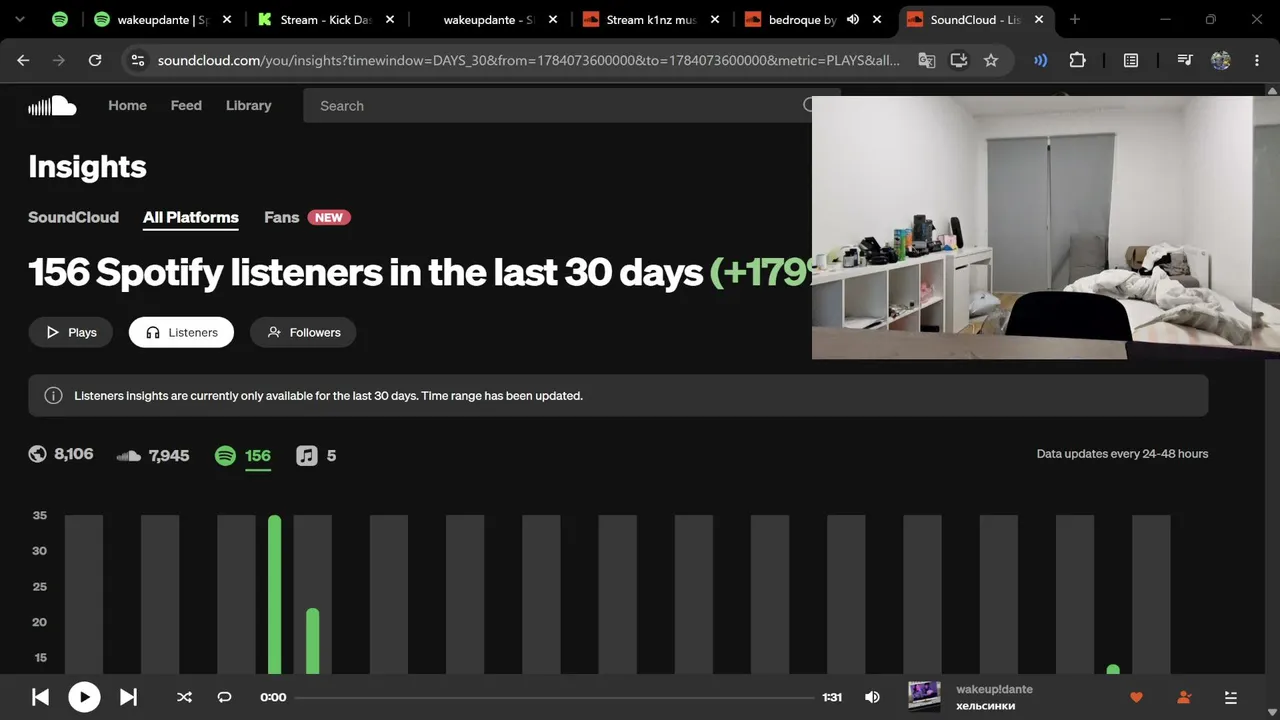The image size is (1280, 720).
Task: Click the info icon in the listeners notice
Action: [54, 396]
